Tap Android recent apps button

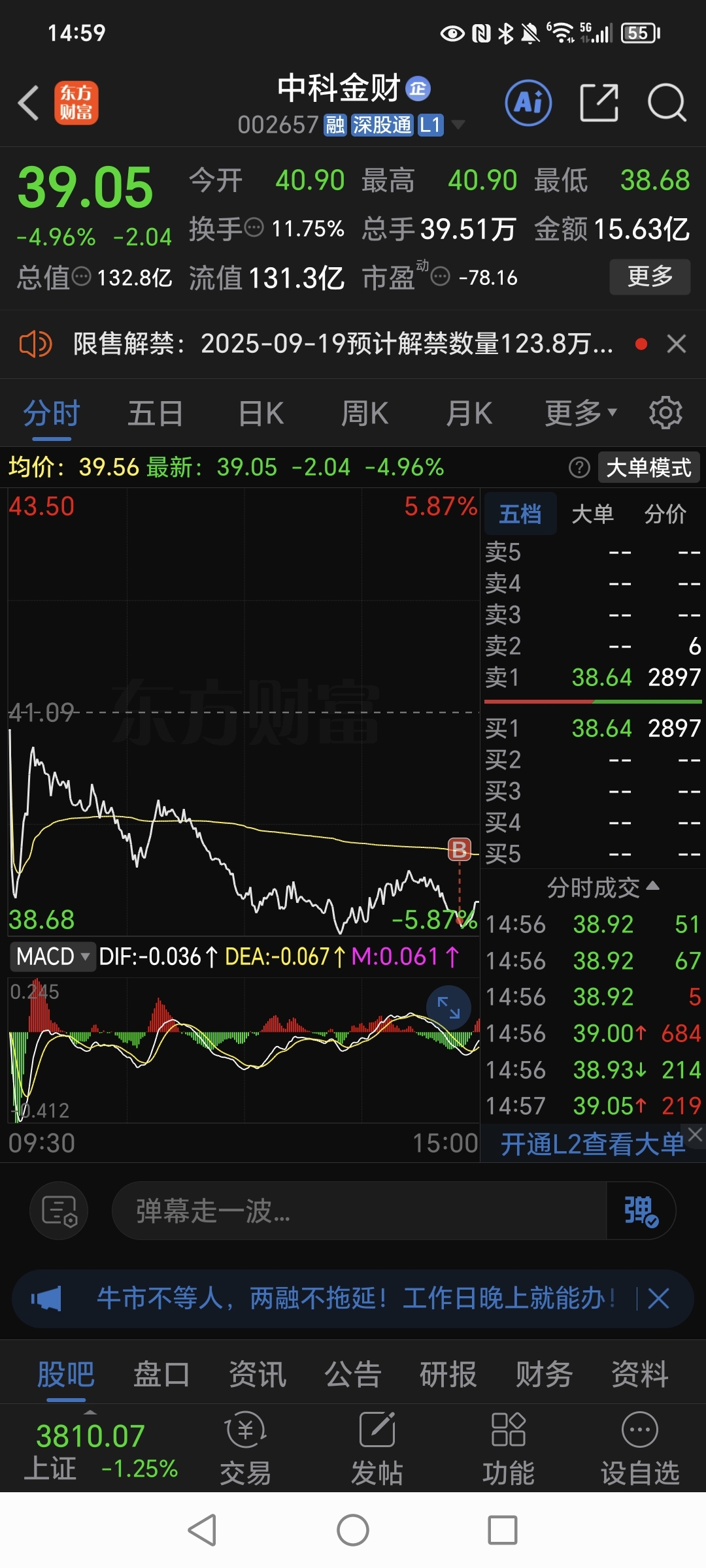click(503, 1530)
